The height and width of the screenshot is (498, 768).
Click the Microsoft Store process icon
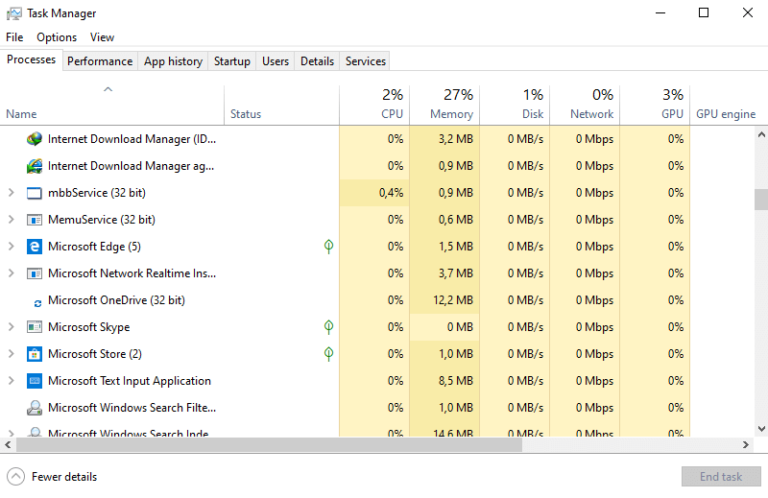[x=34, y=354]
